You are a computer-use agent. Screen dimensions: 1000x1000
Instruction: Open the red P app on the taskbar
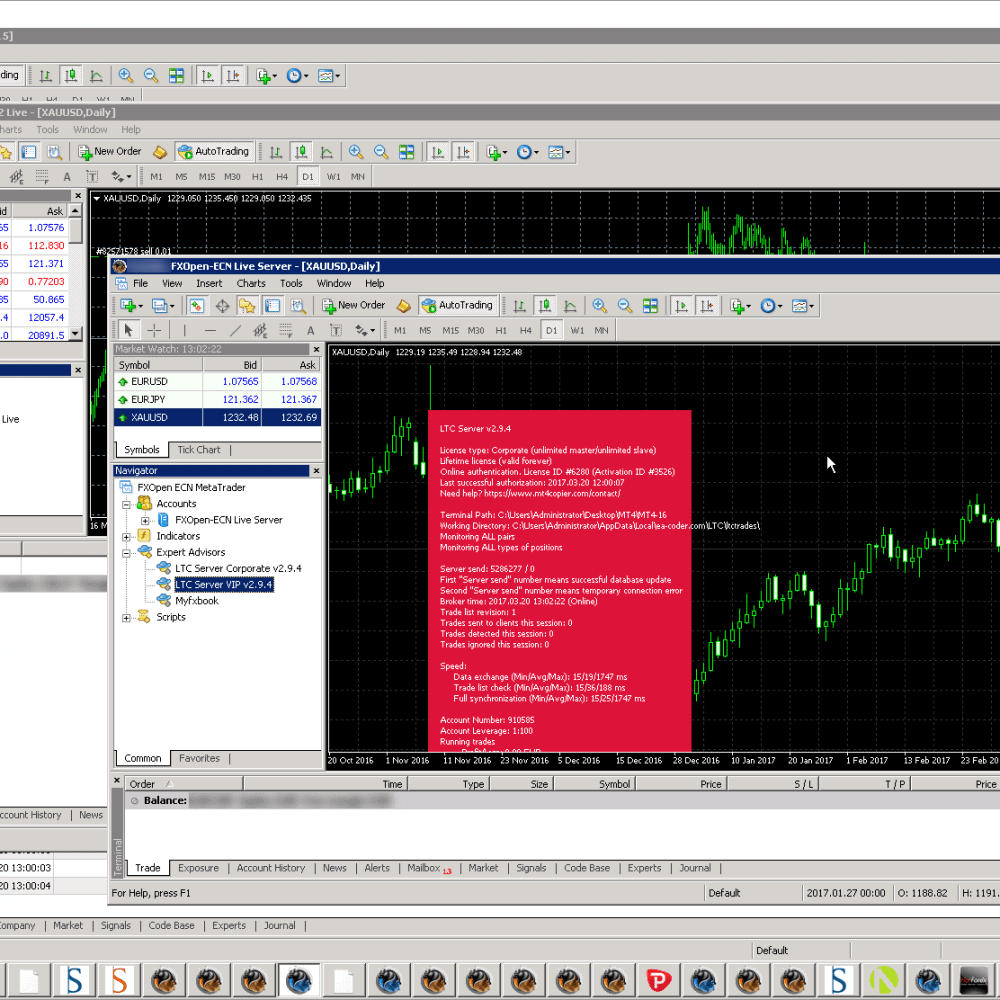658,980
